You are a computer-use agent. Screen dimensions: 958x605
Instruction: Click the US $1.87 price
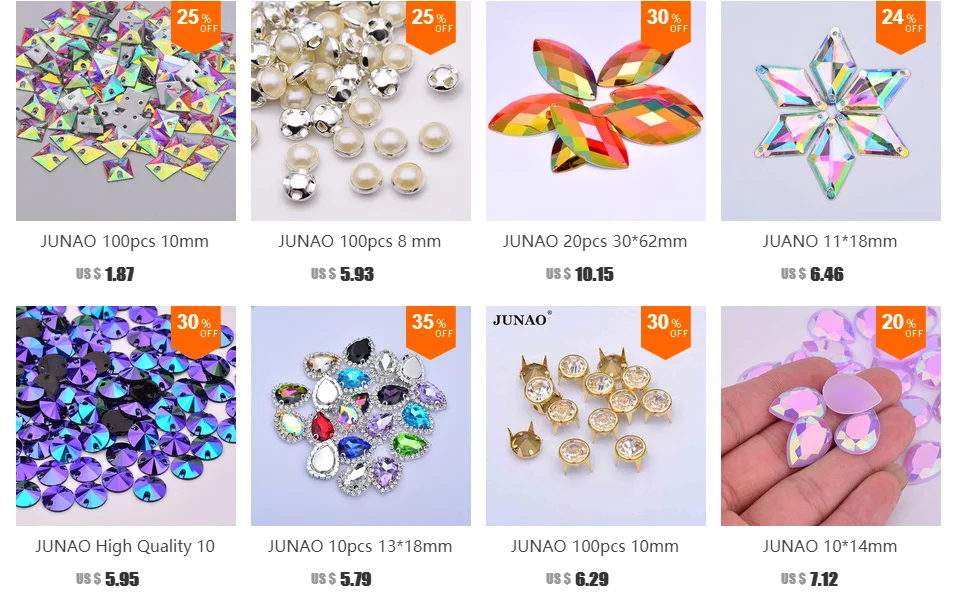tap(105, 274)
